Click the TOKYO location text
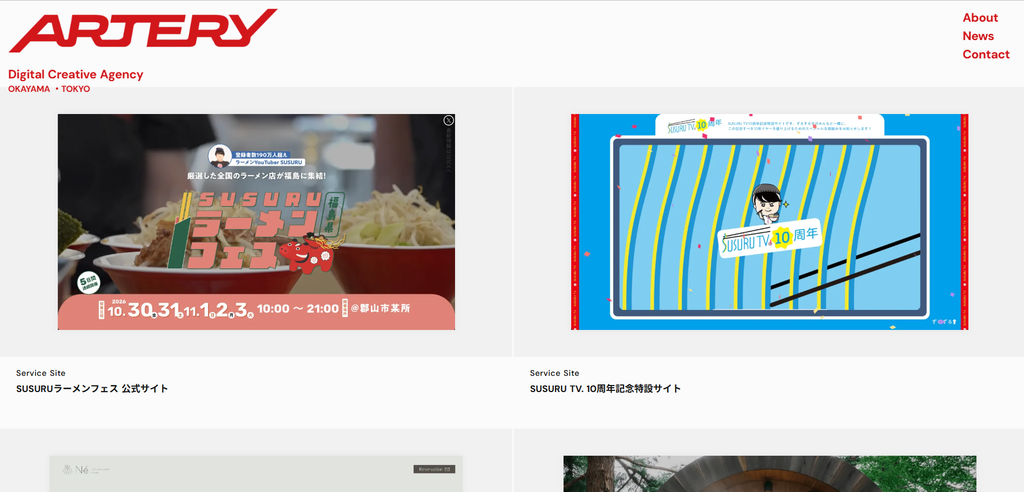 coord(76,89)
